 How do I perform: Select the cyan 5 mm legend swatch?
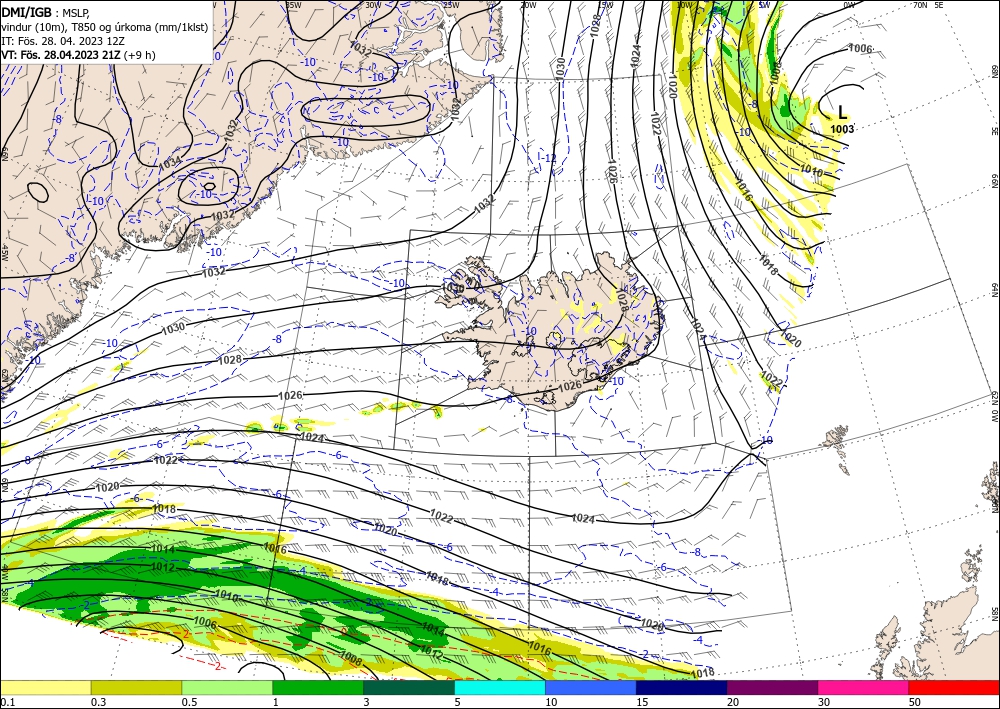500,687
